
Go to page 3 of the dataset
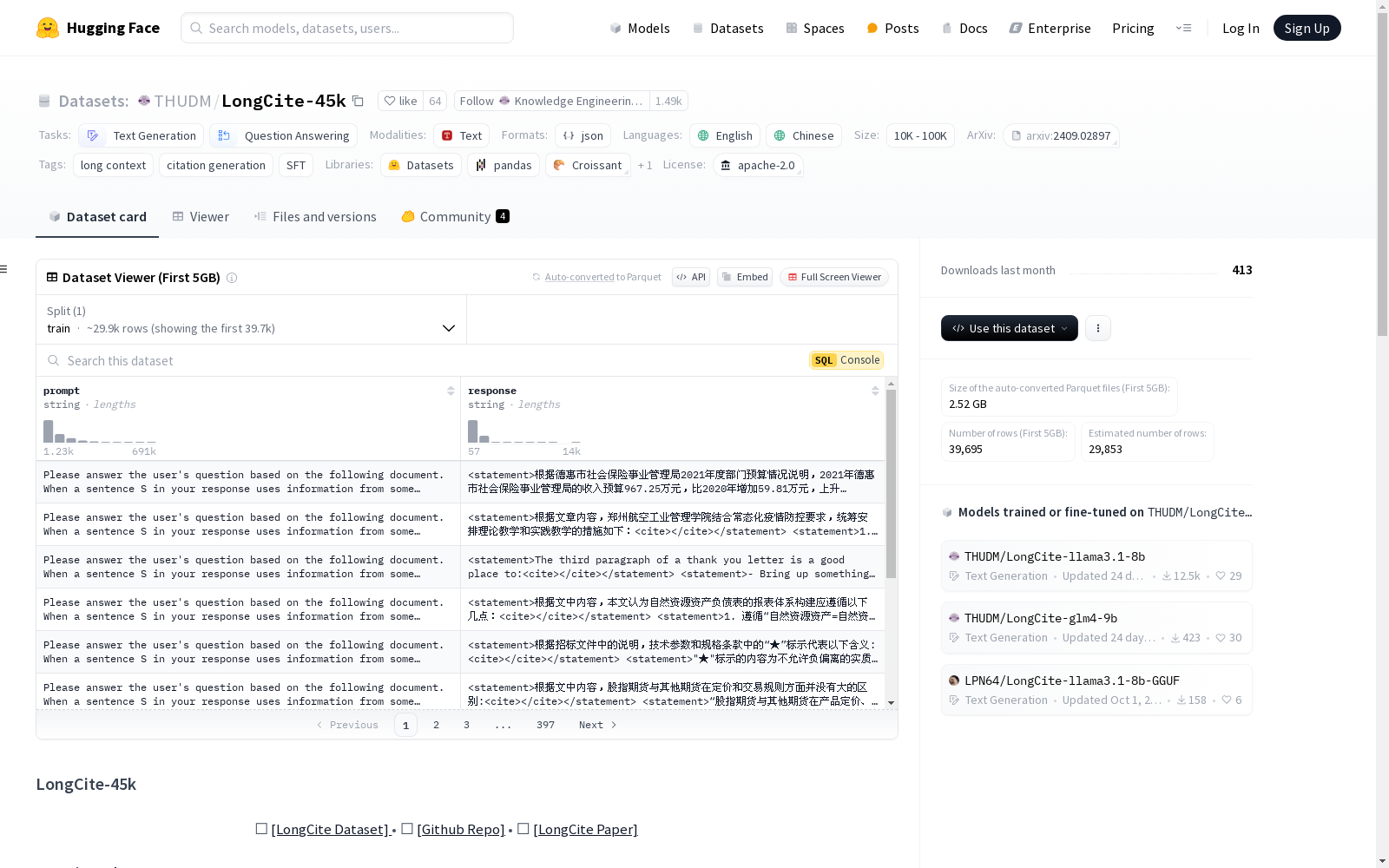coord(466,725)
